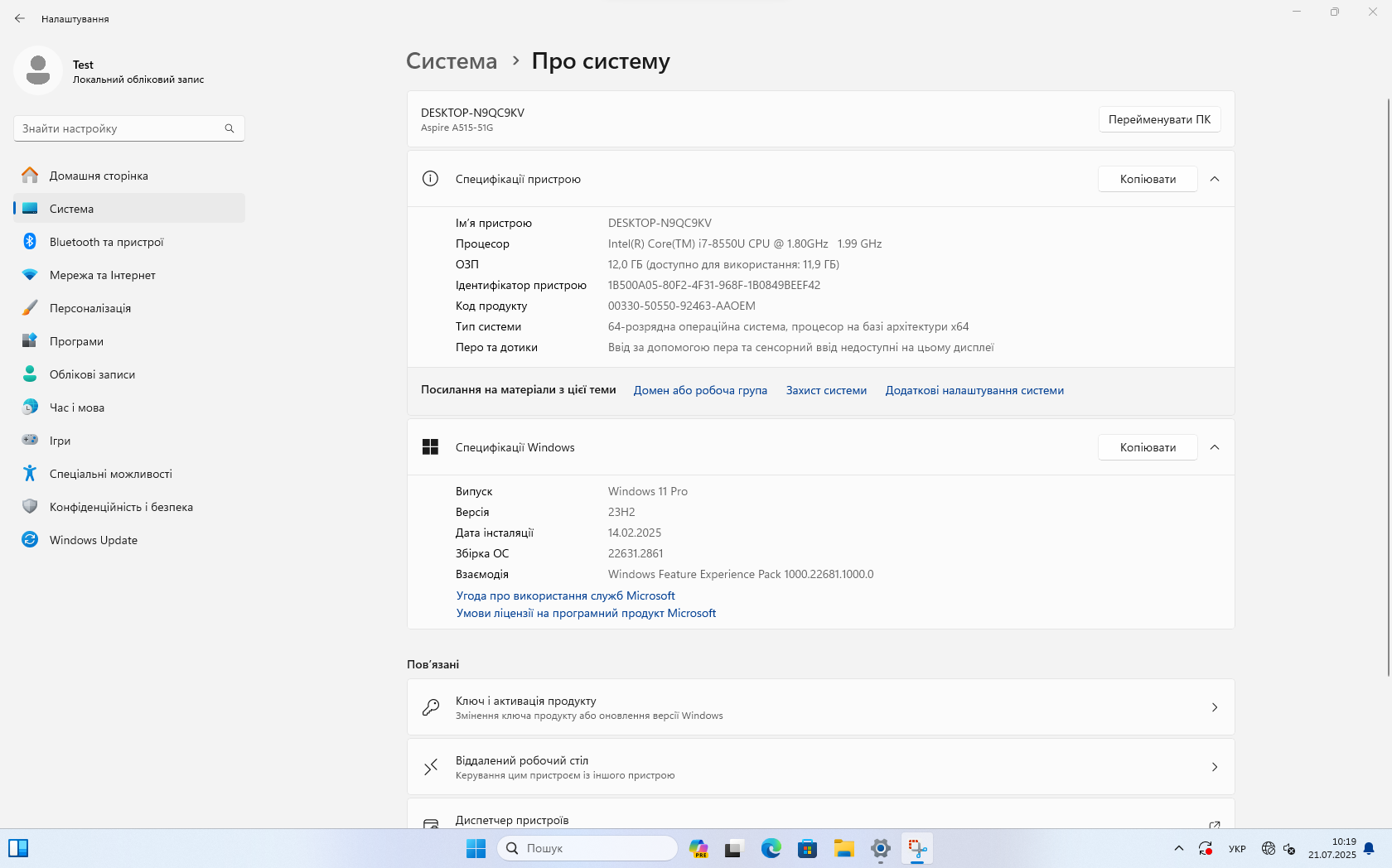Open Спеціальні можливості accessibility settings
The image size is (1392, 868).
(x=110, y=474)
